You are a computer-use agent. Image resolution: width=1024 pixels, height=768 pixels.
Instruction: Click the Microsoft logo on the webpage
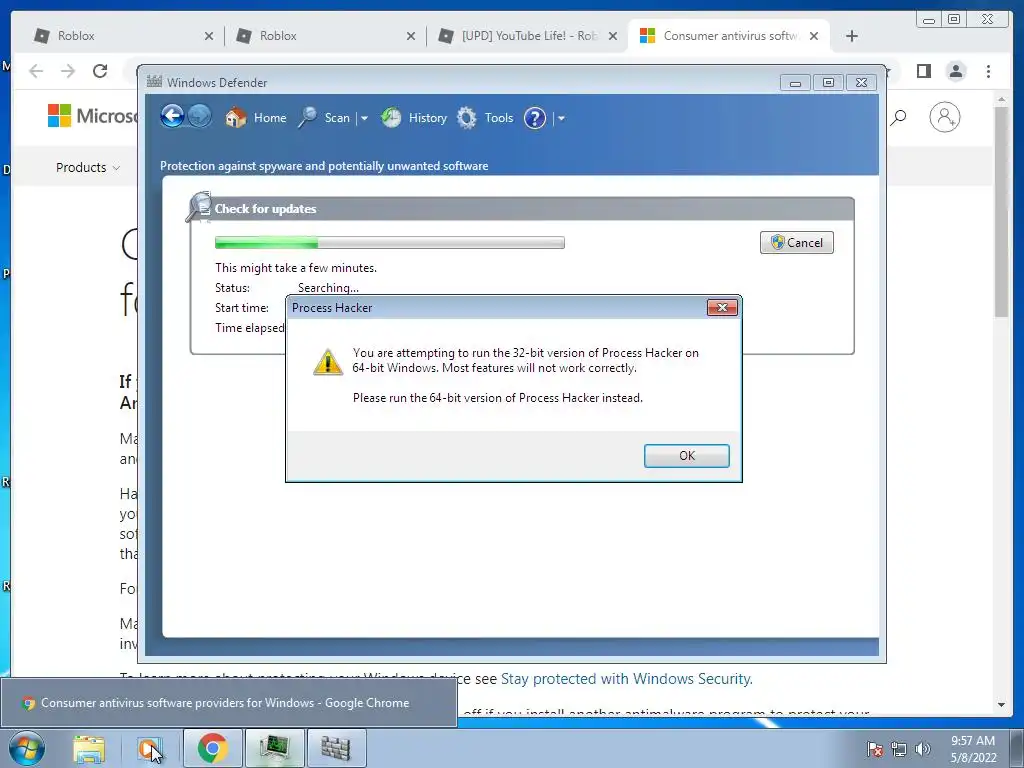93,116
